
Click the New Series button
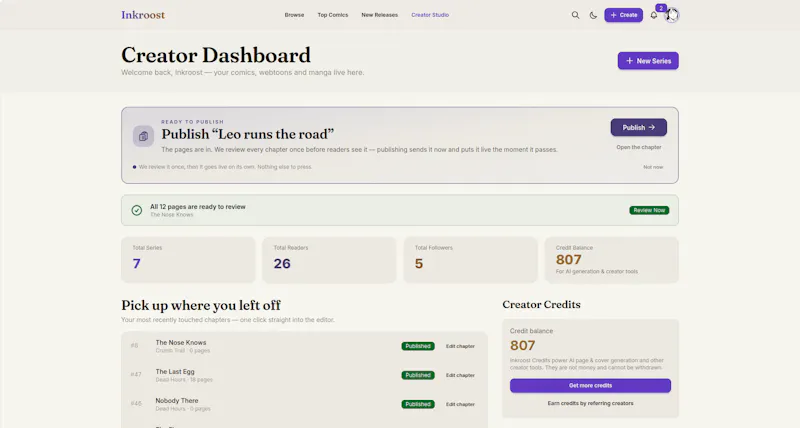648,61
